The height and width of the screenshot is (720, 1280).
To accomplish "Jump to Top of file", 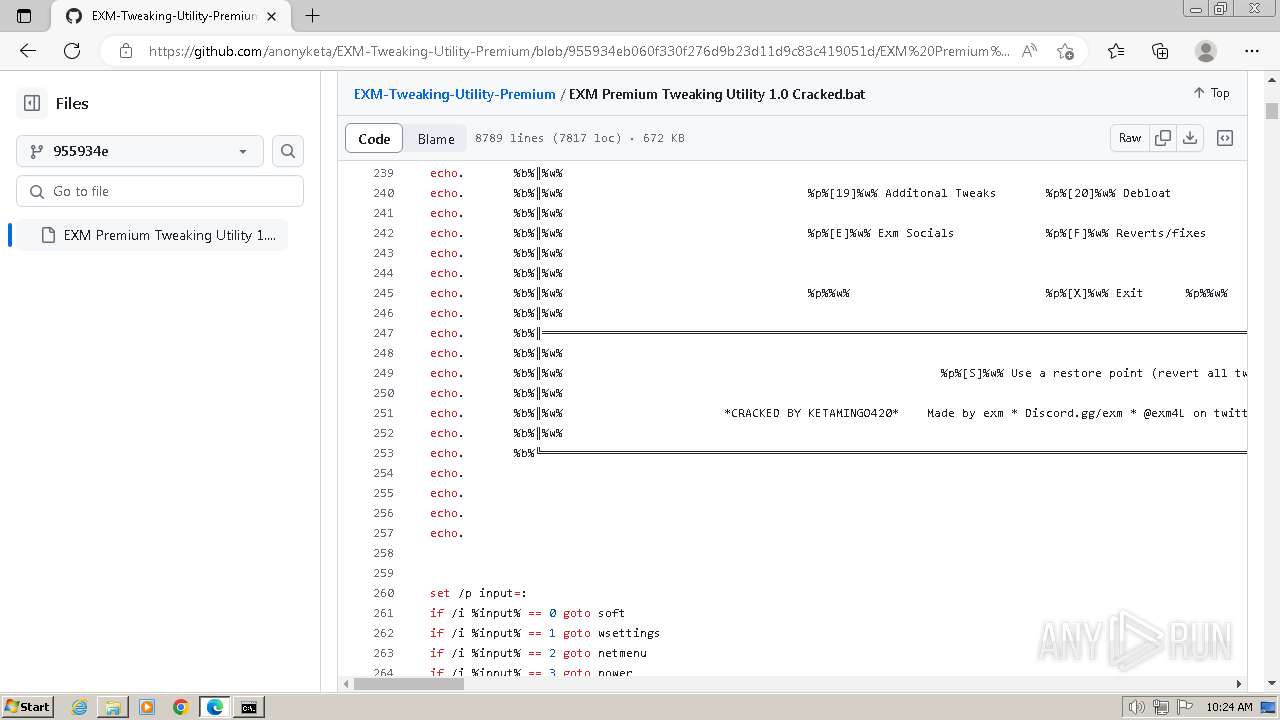I will click(1211, 93).
